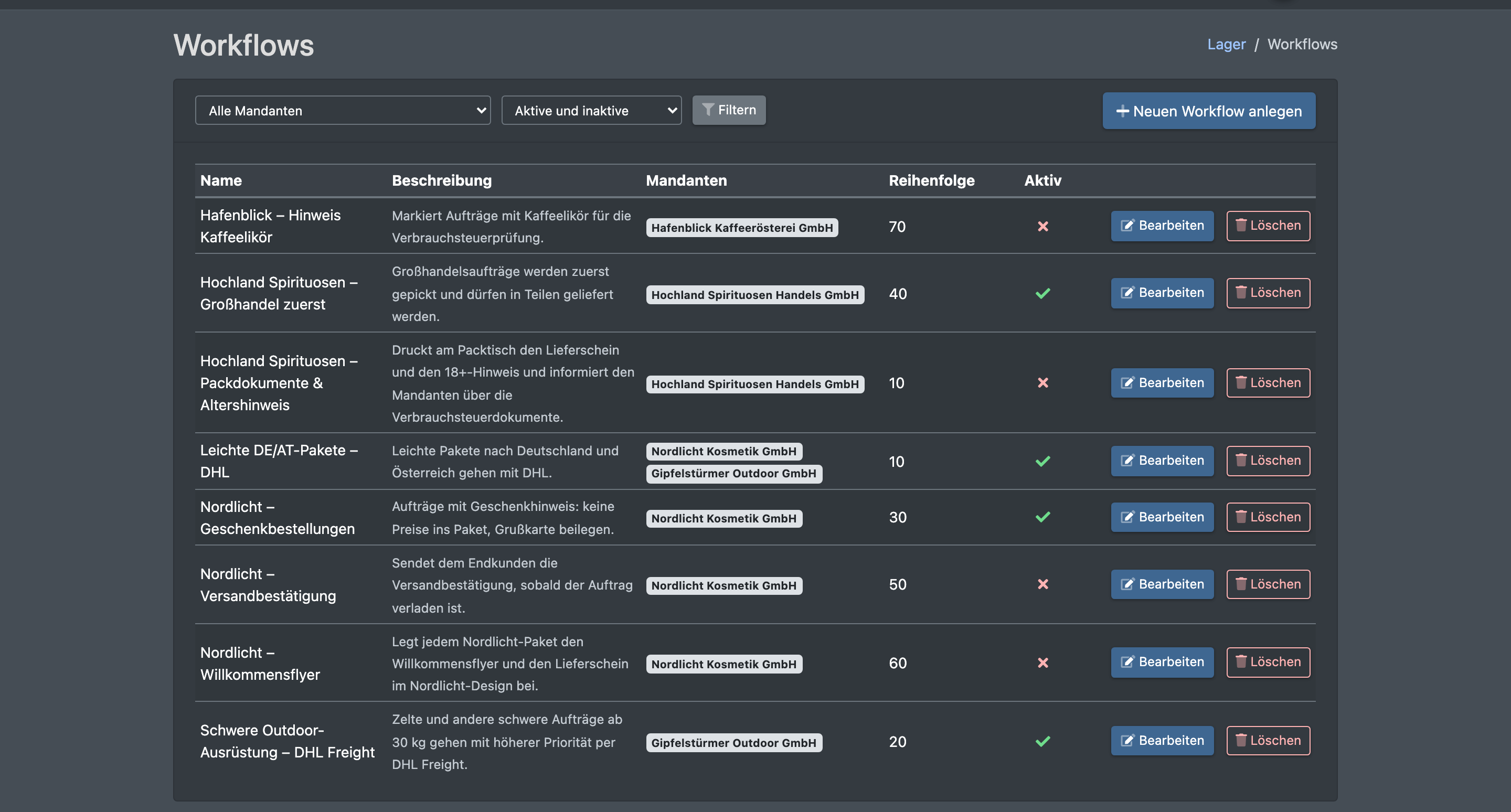The height and width of the screenshot is (812, 1511).
Task: Apply the Filtern button
Action: pos(729,110)
